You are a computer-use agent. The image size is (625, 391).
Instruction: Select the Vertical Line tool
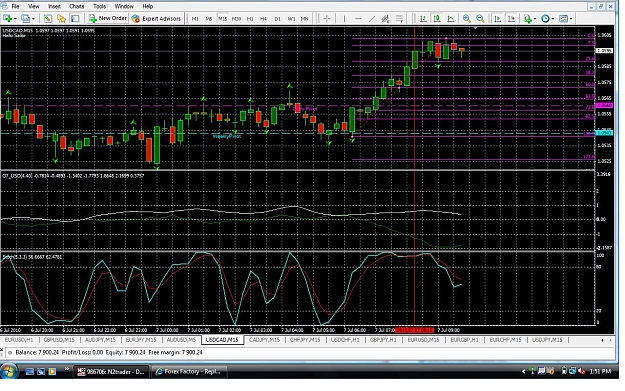344,18
